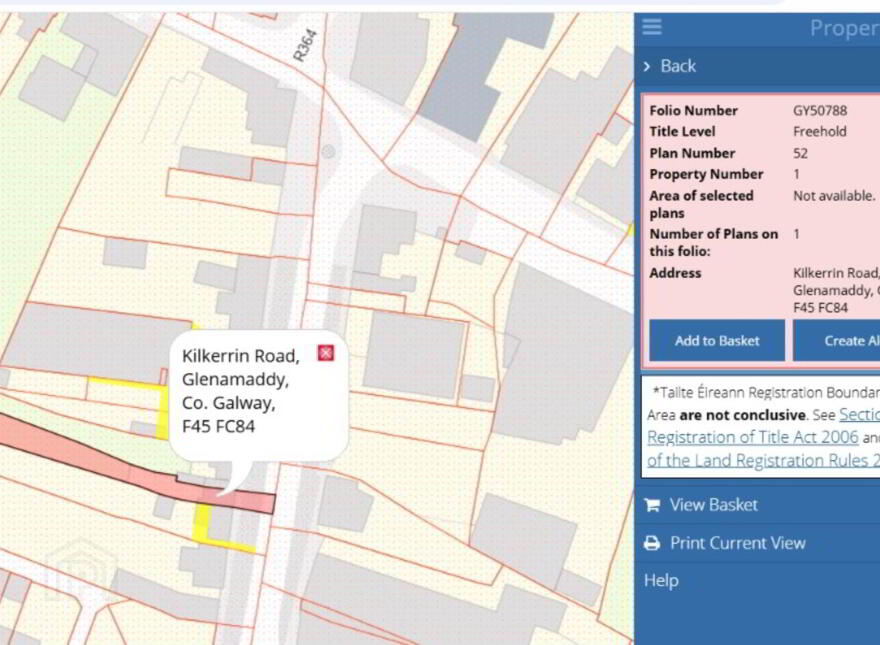Open the Help menu item
The height and width of the screenshot is (645, 880).
pyautogui.click(x=661, y=580)
